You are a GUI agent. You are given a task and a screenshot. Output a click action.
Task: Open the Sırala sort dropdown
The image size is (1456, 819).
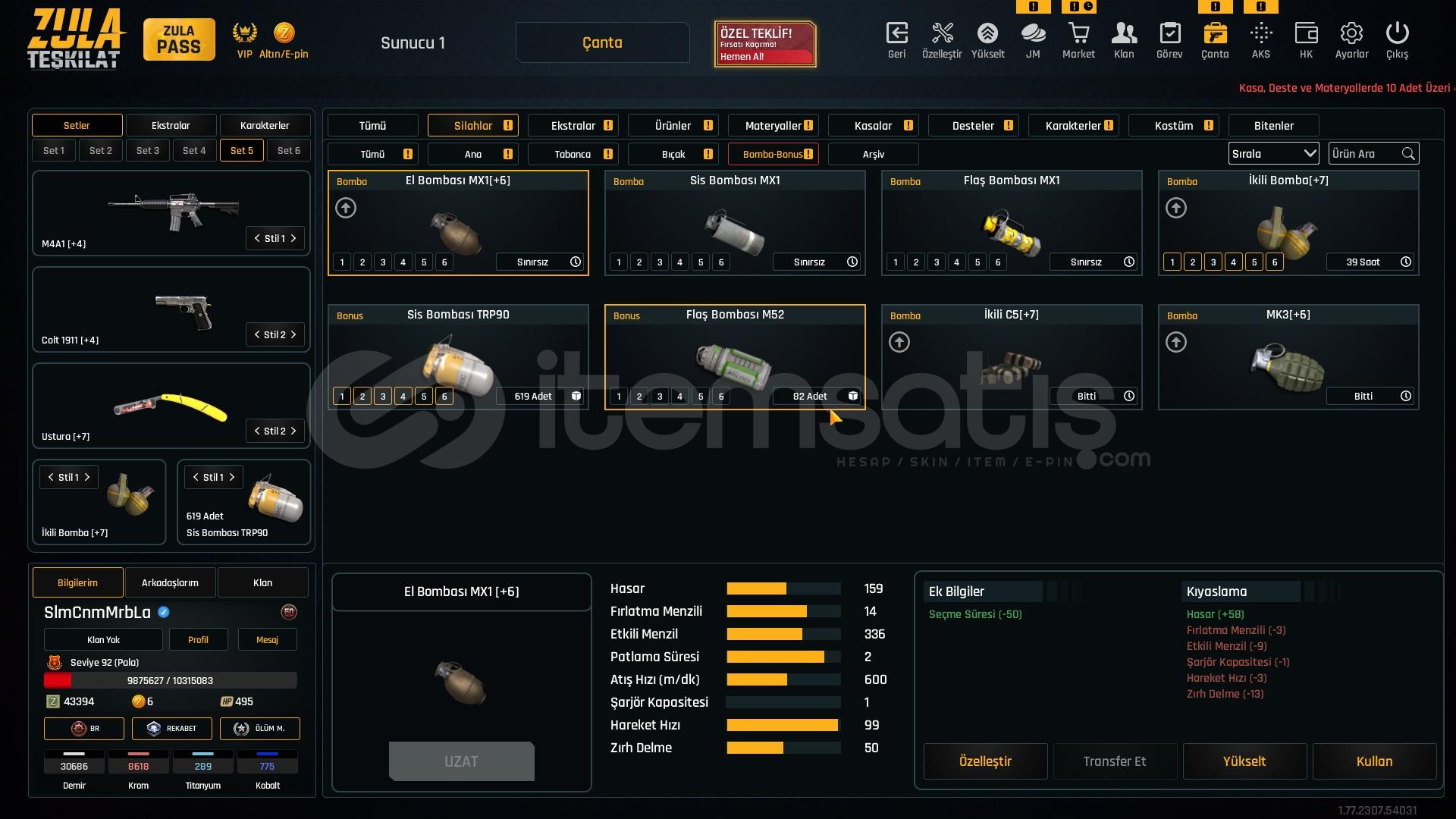click(x=1273, y=154)
